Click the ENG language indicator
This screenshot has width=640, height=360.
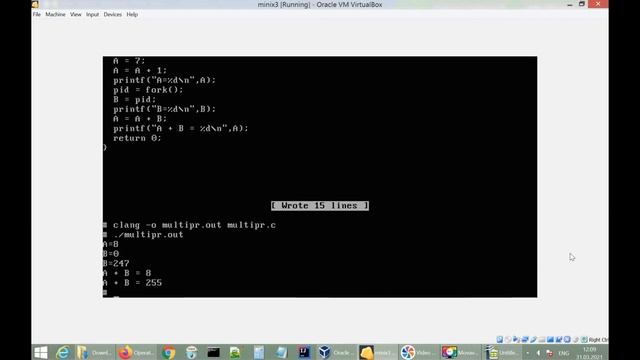tap(564, 353)
